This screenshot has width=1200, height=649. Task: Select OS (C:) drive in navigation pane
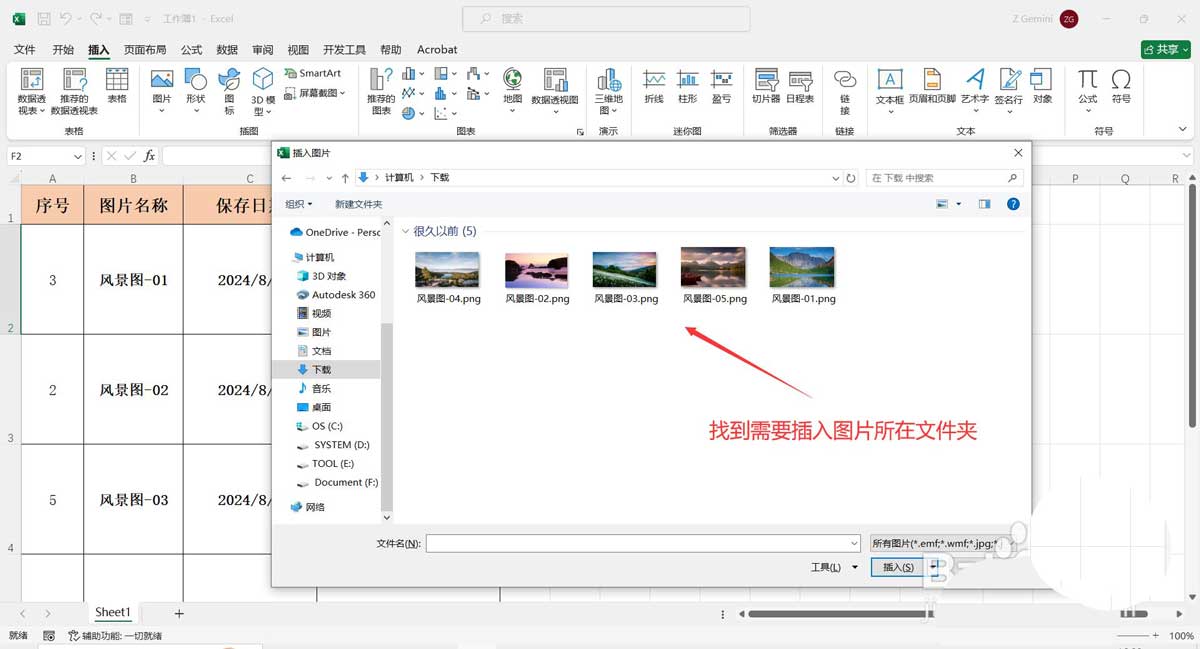pos(320,426)
